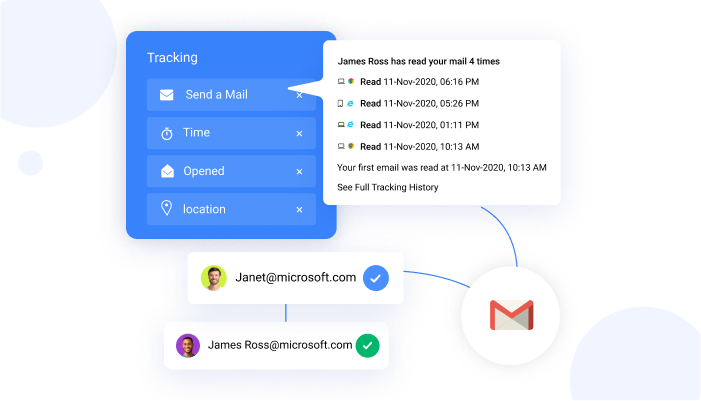Click green checkmark next to James Ross@microsoft.com
The image size is (701, 401).
tap(367, 346)
